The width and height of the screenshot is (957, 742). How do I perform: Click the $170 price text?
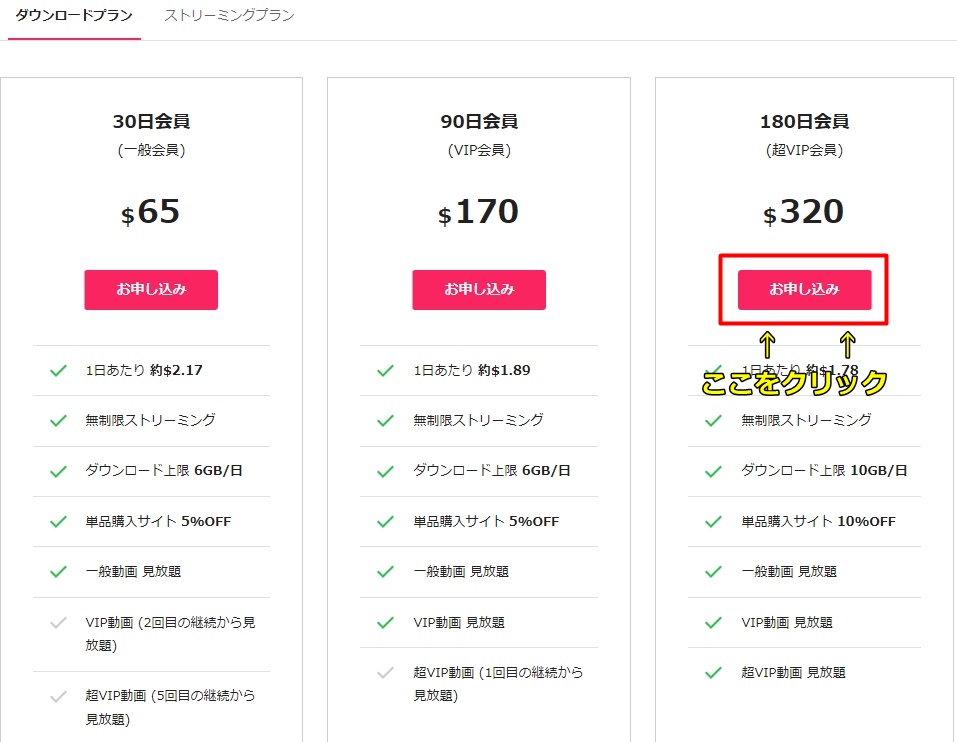tap(479, 212)
